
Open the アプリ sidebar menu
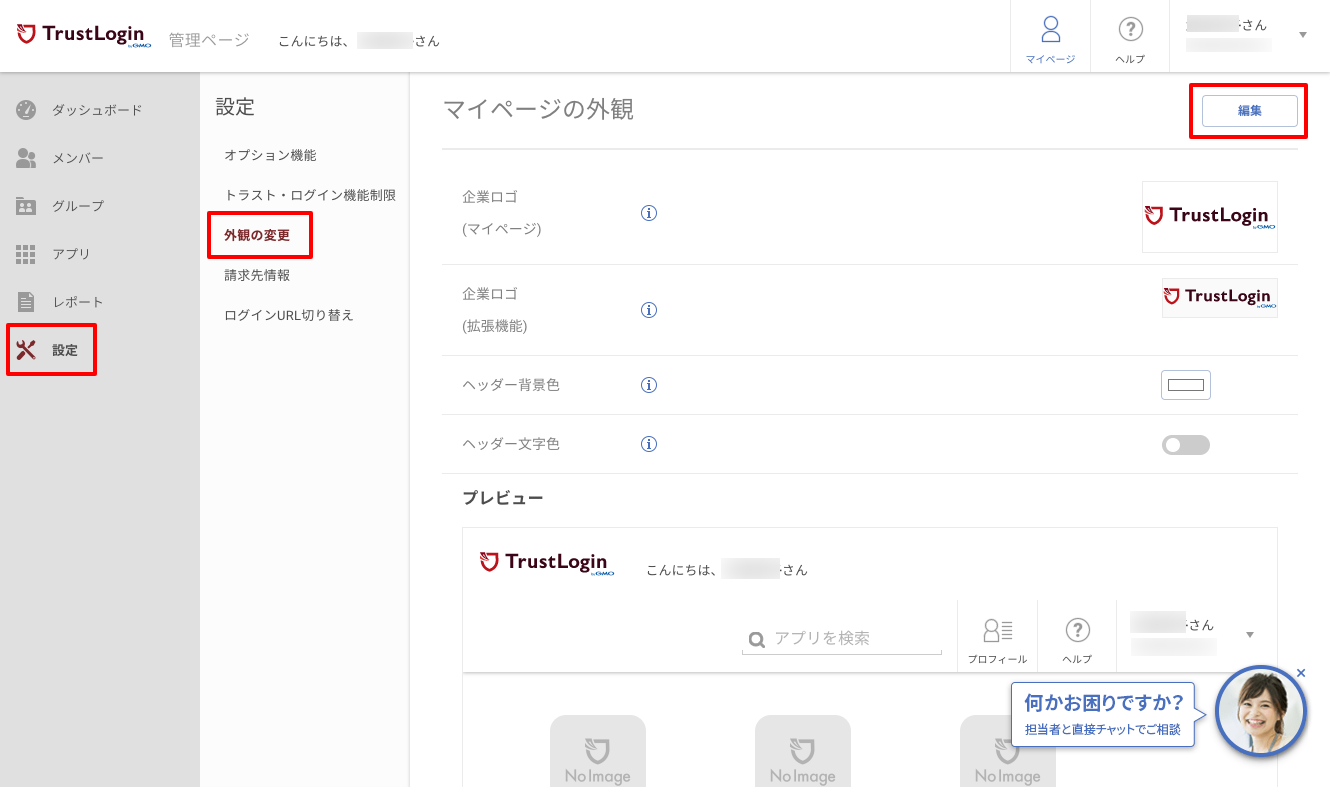71,254
